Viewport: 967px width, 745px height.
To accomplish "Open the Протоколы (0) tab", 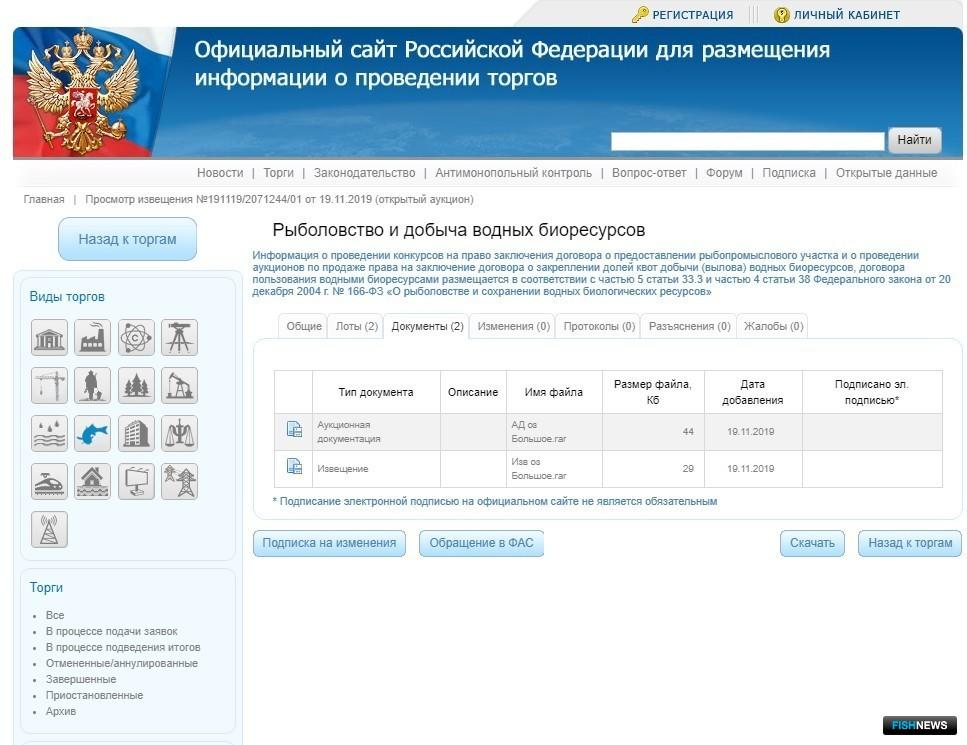I will click(599, 326).
